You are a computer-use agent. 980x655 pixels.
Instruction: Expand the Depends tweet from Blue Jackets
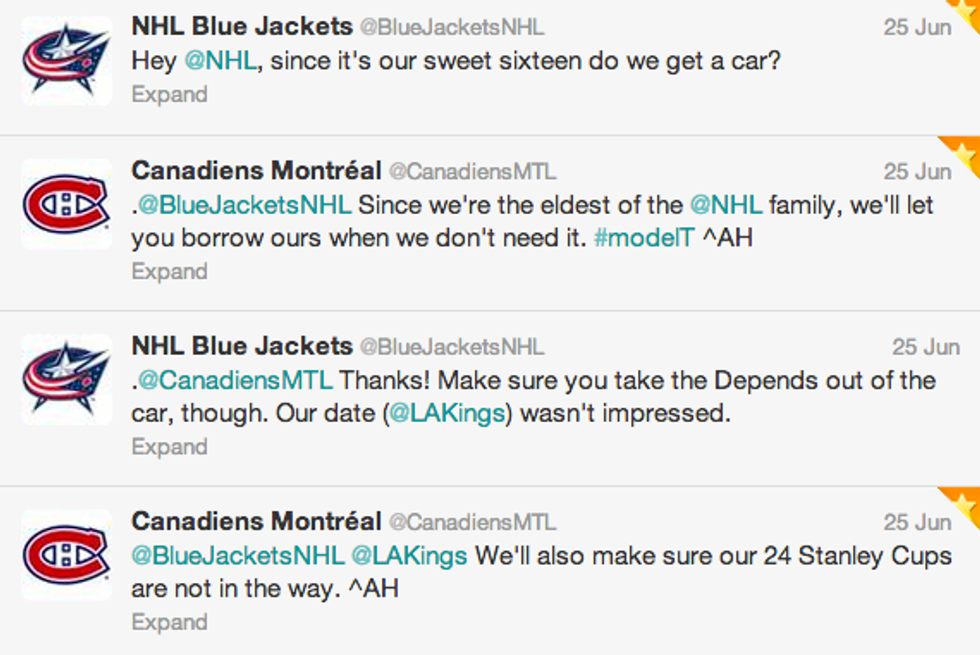169,446
